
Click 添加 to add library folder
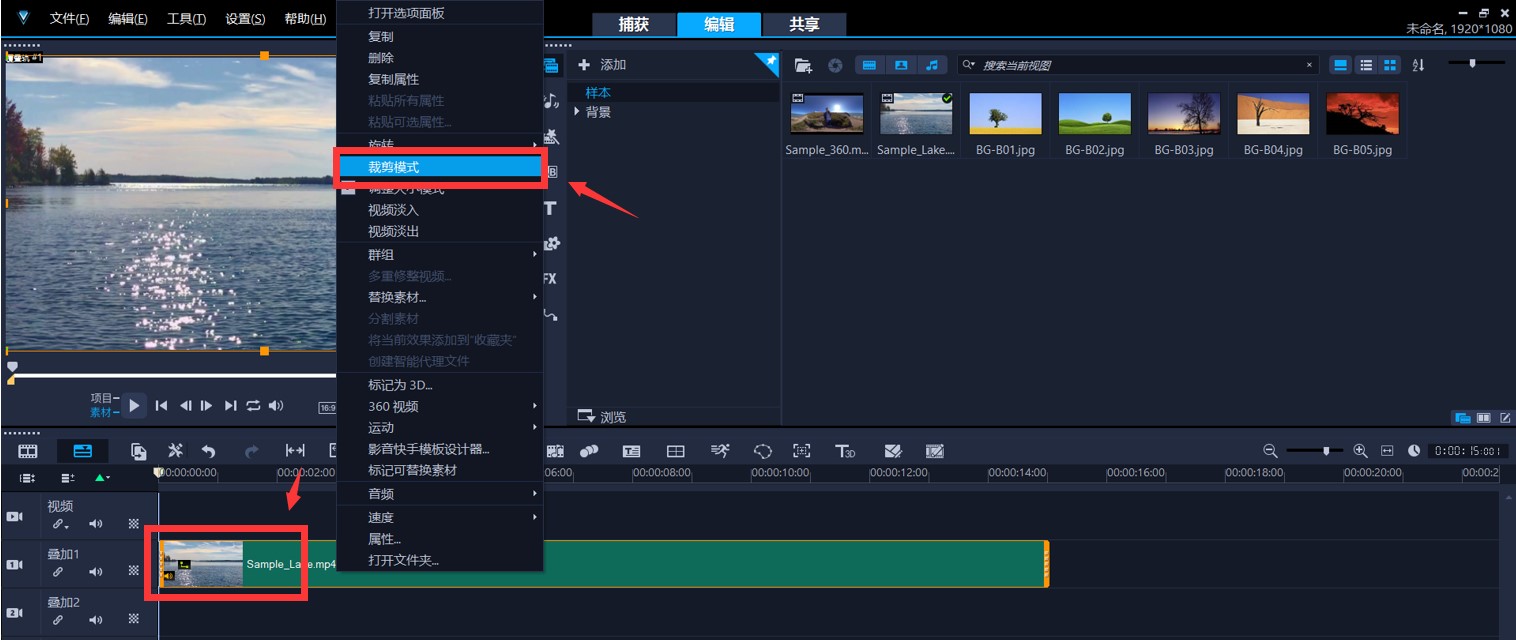tap(602, 65)
